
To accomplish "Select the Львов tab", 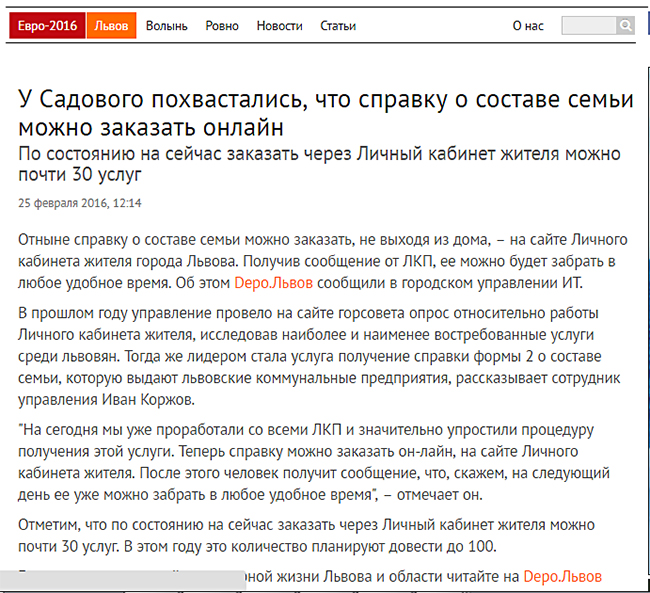I will [x=111, y=26].
